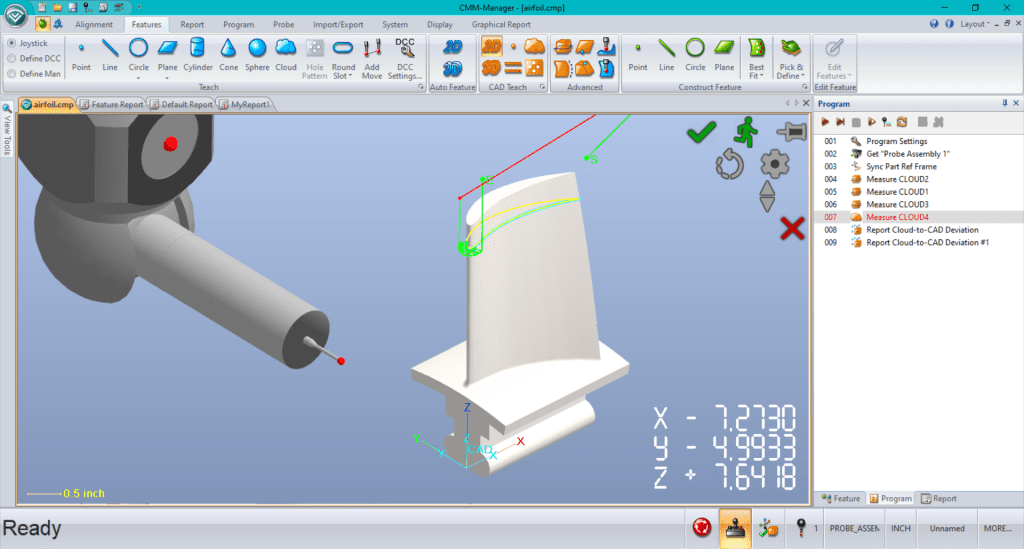The width and height of the screenshot is (1024, 549).
Task: Open the Plane tool dropdown arrow
Action: tap(167, 78)
